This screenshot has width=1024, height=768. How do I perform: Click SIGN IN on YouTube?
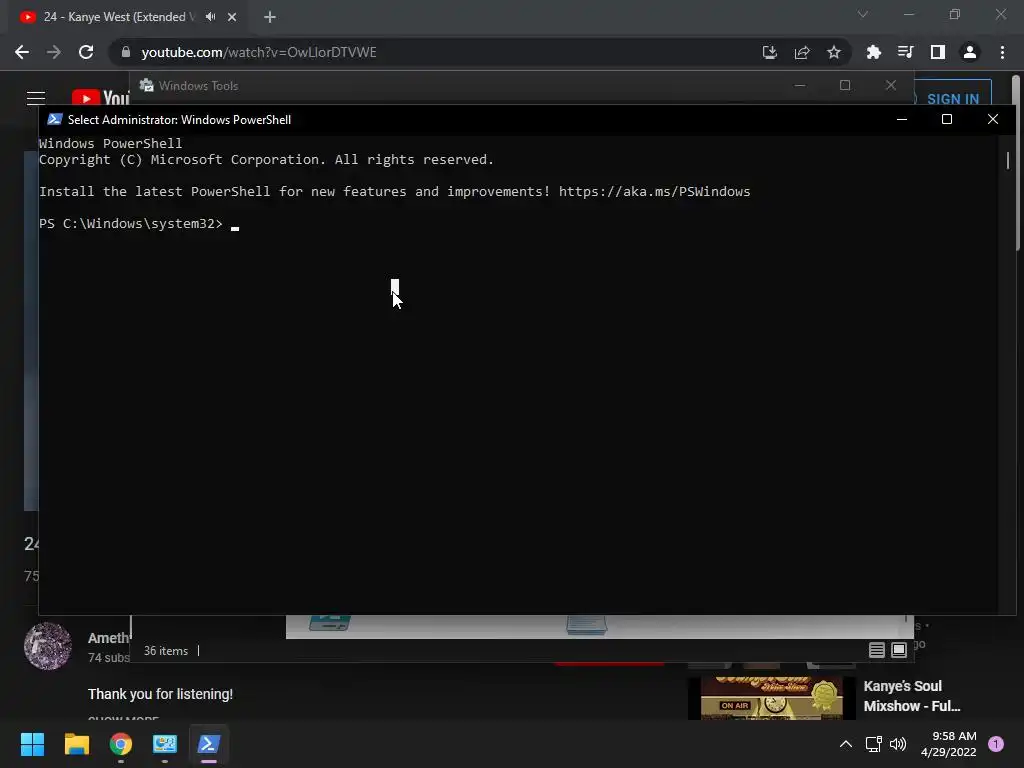click(x=953, y=99)
